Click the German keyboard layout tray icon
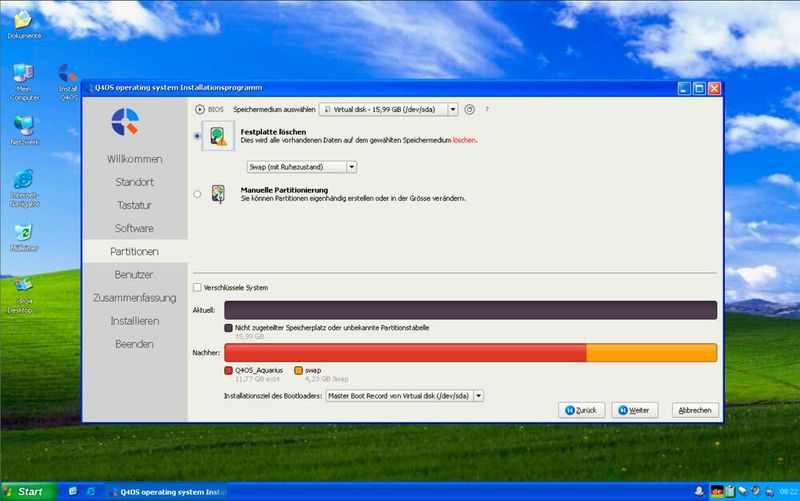The image size is (800, 501). pyautogui.click(x=717, y=491)
